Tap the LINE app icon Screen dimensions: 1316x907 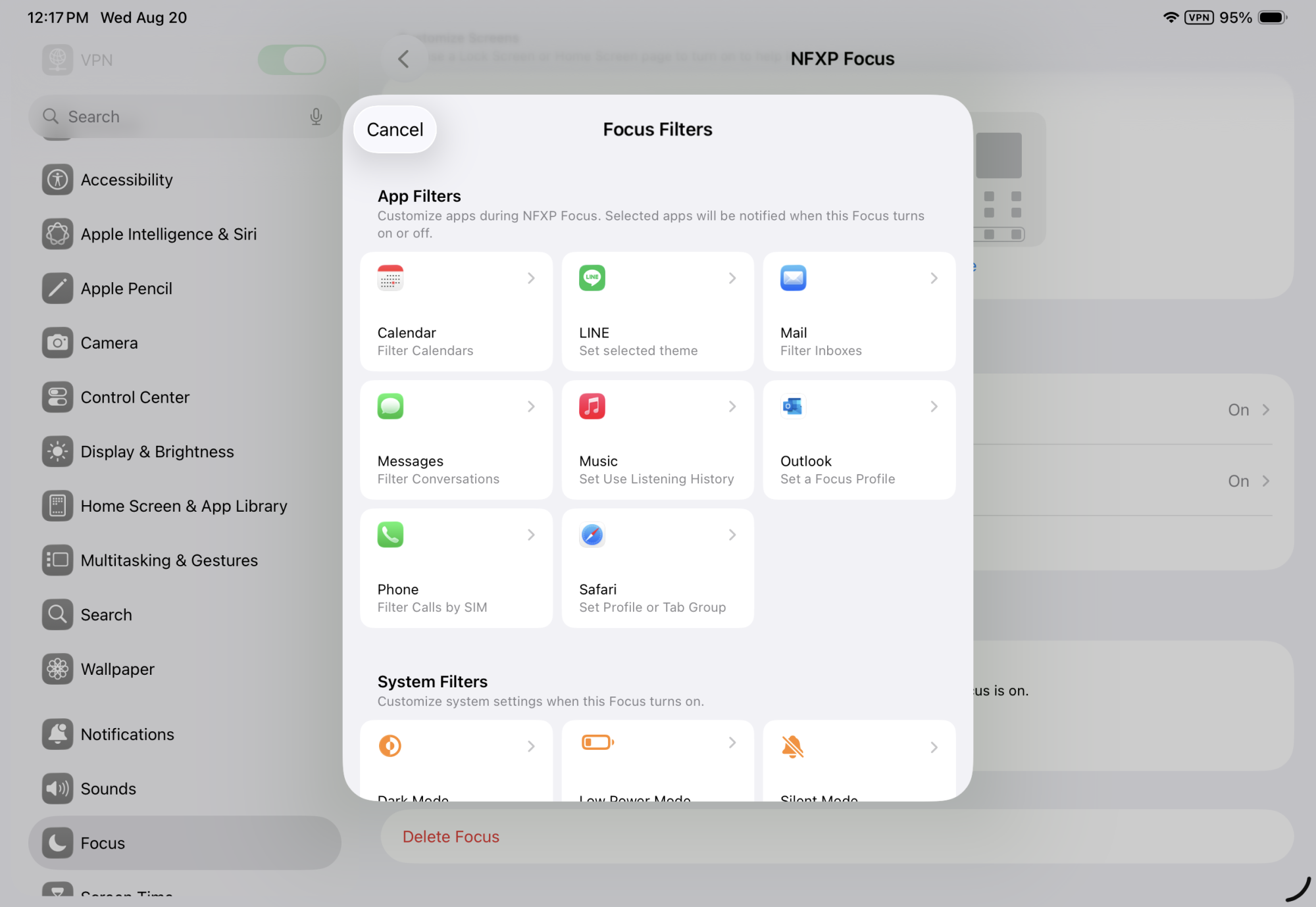pyautogui.click(x=592, y=278)
